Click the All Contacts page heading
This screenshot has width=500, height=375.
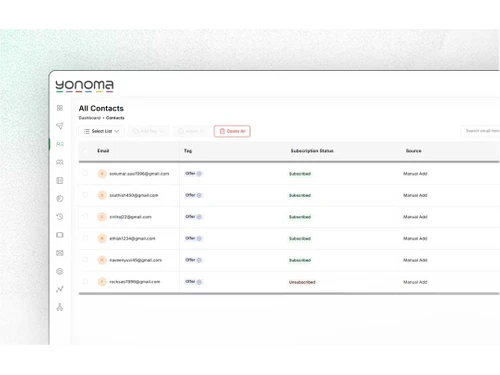coord(101,108)
